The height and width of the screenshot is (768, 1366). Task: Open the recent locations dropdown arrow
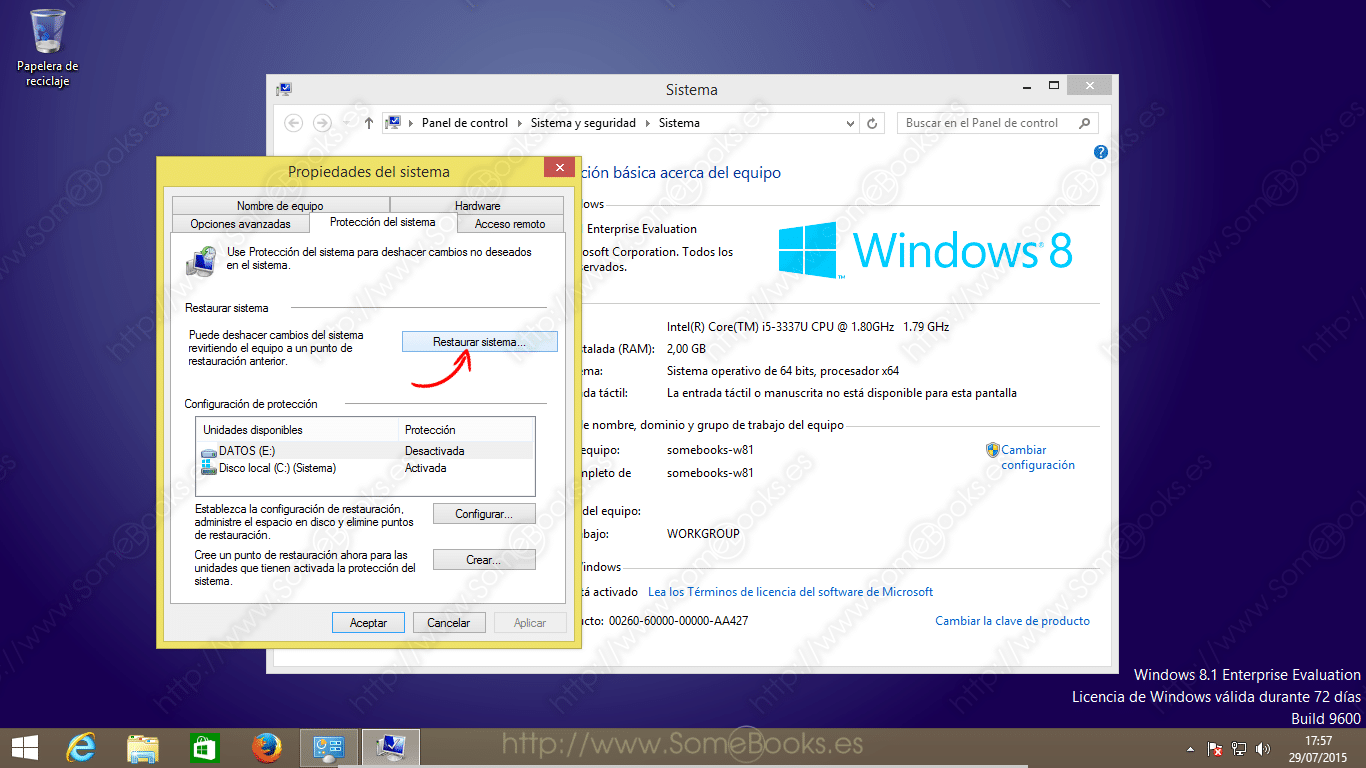(346, 123)
